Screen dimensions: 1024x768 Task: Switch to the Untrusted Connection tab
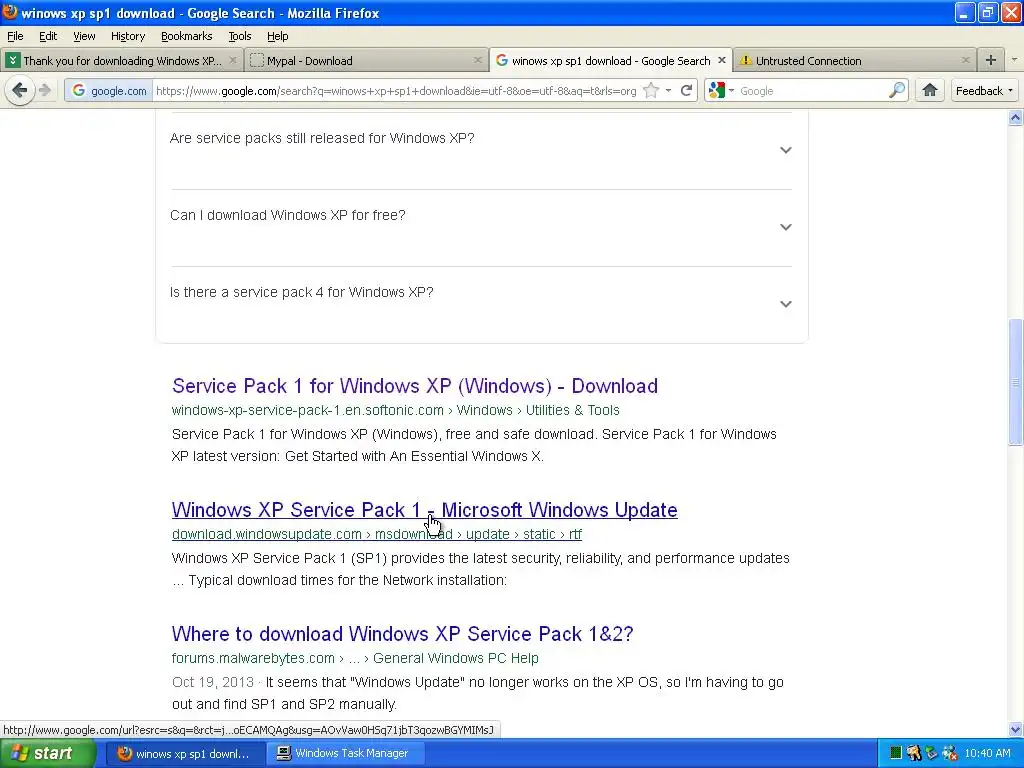(x=854, y=60)
